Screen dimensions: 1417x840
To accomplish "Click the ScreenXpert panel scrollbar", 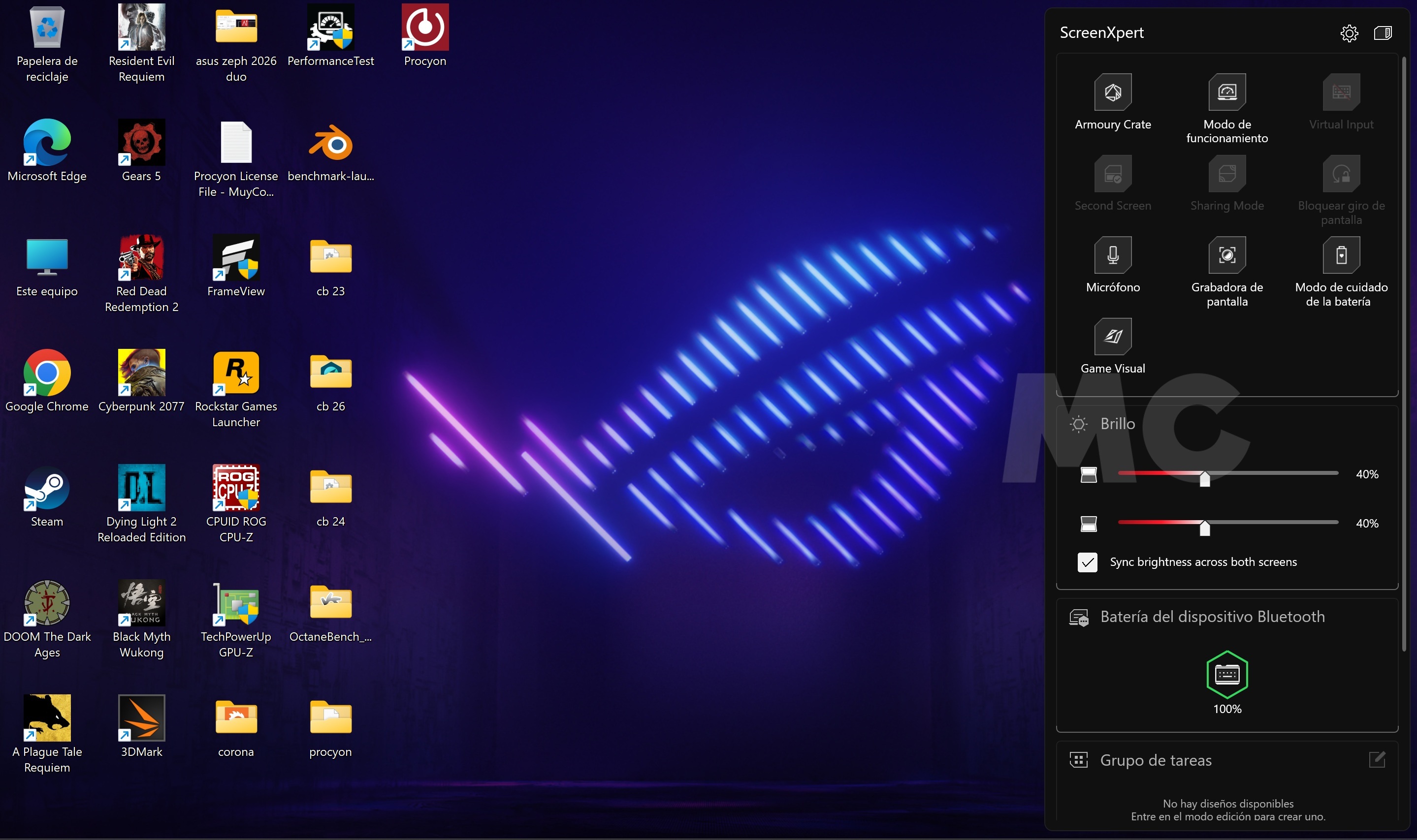I will (x=1404, y=354).
